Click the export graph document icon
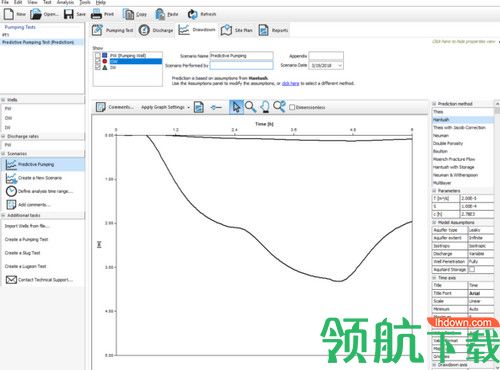This screenshot has width=500, height=370. point(199,107)
